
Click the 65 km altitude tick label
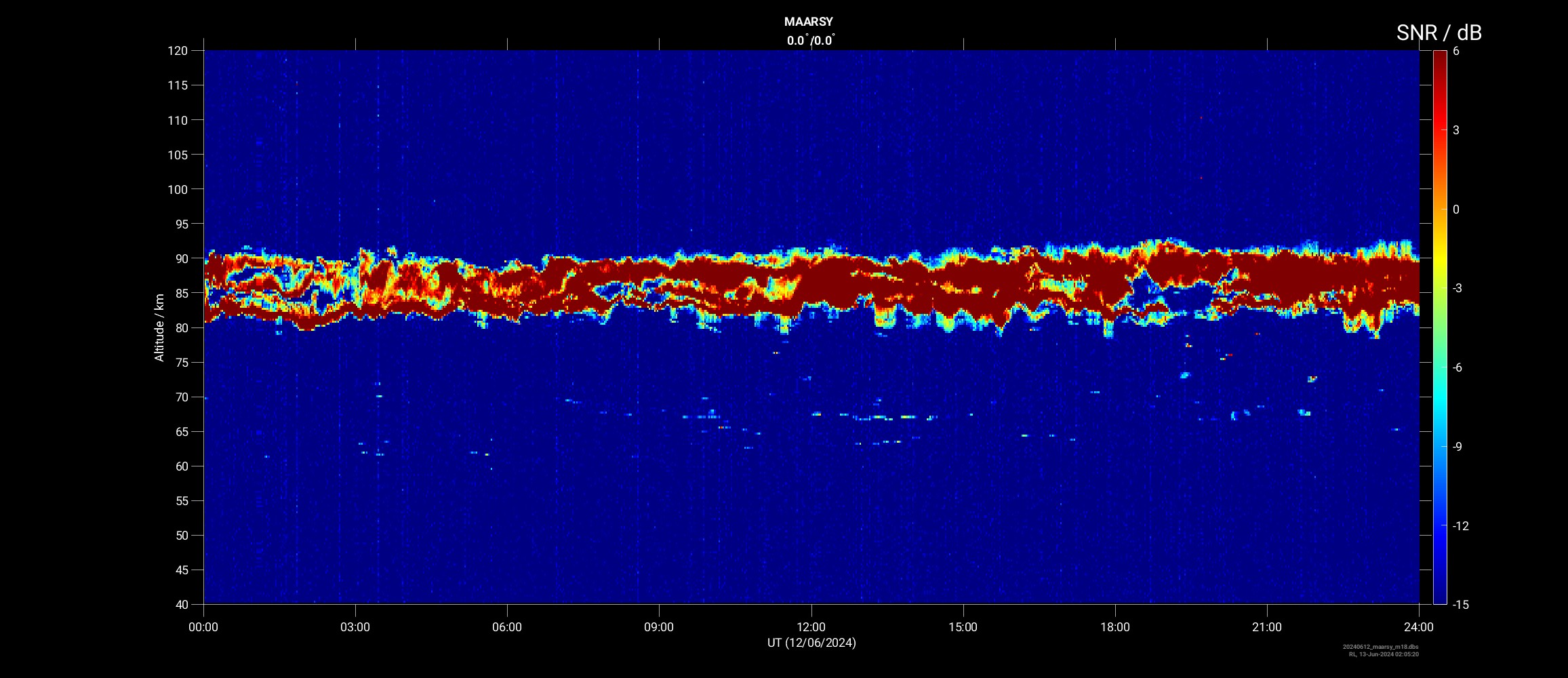pos(181,432)
